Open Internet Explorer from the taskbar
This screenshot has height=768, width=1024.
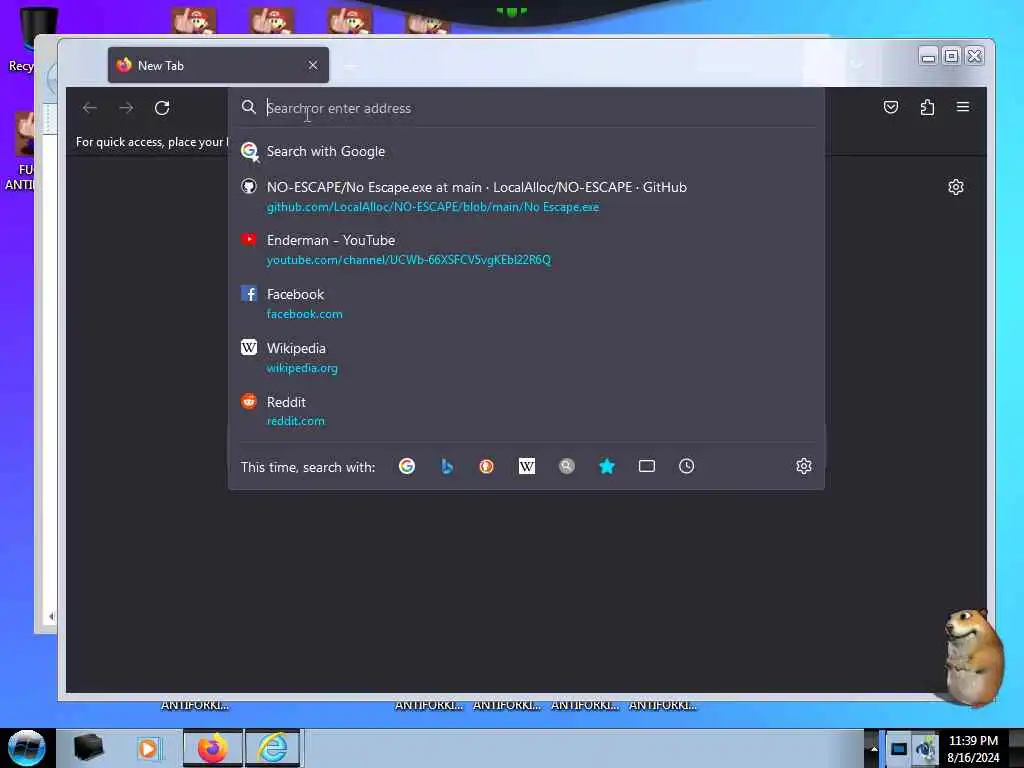[272, 748]
